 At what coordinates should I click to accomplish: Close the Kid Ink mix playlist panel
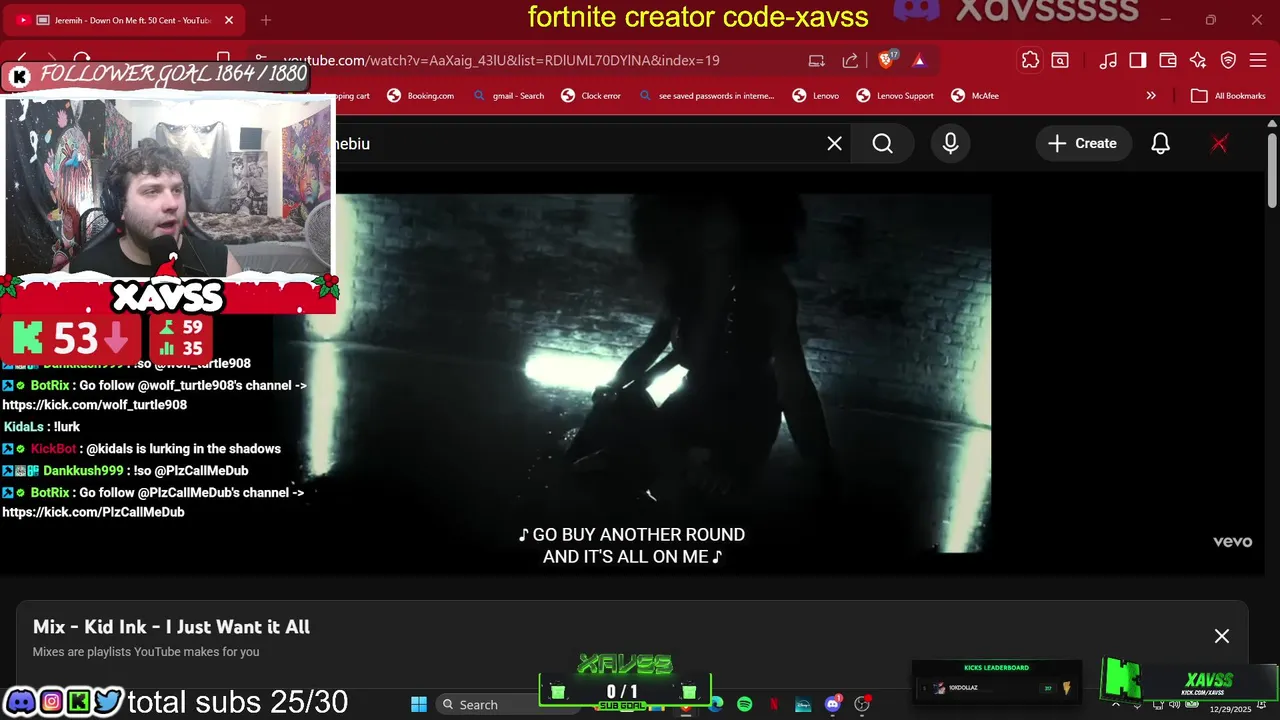point(1222,636)
